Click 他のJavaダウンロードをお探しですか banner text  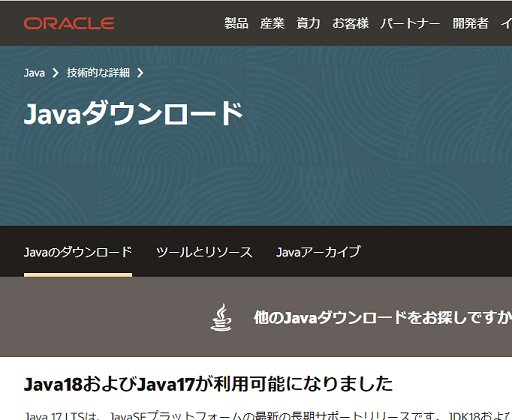(383, 317)
